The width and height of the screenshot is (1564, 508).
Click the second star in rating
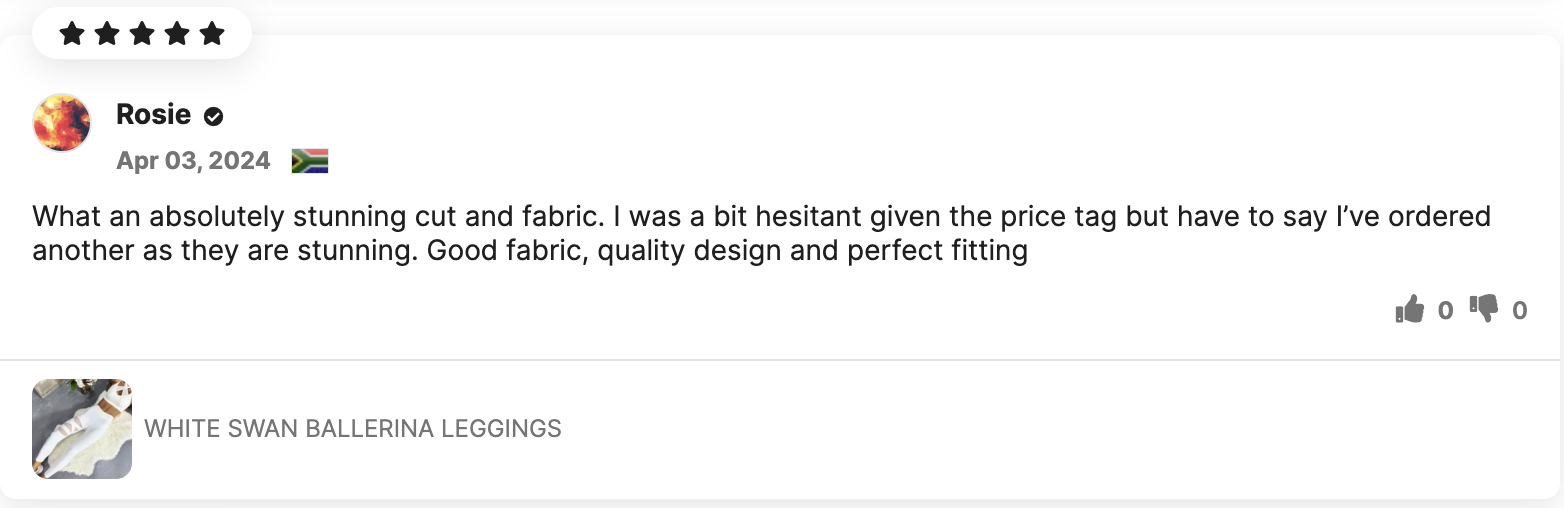pyautogui.click(x=107, y=34)
